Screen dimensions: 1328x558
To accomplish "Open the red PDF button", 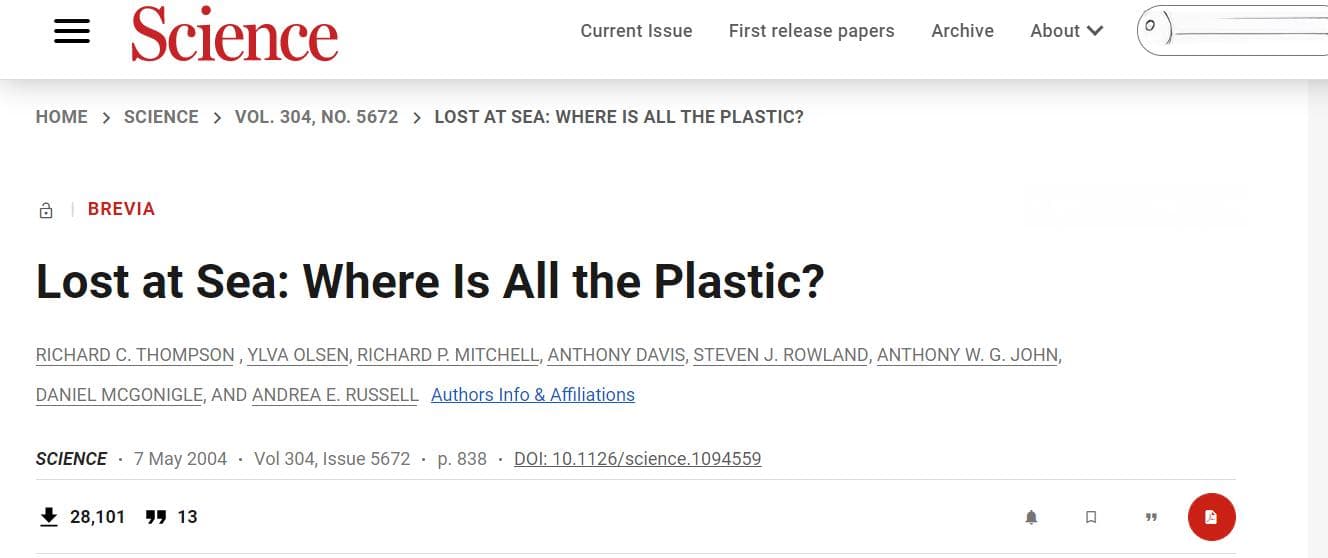I will click(1211, 517).
